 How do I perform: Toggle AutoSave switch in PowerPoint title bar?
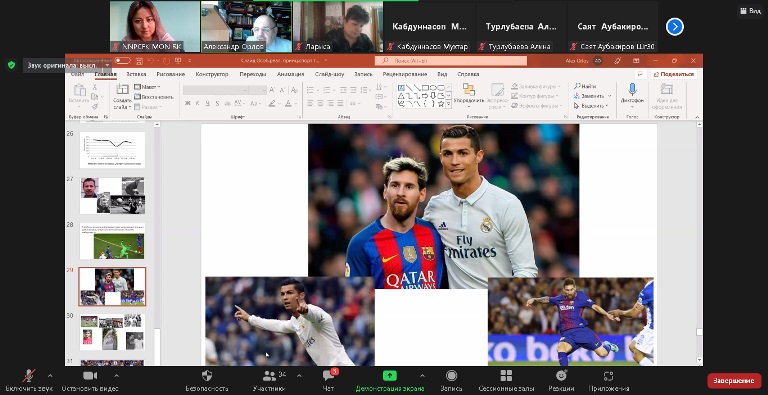pos(122,61)
